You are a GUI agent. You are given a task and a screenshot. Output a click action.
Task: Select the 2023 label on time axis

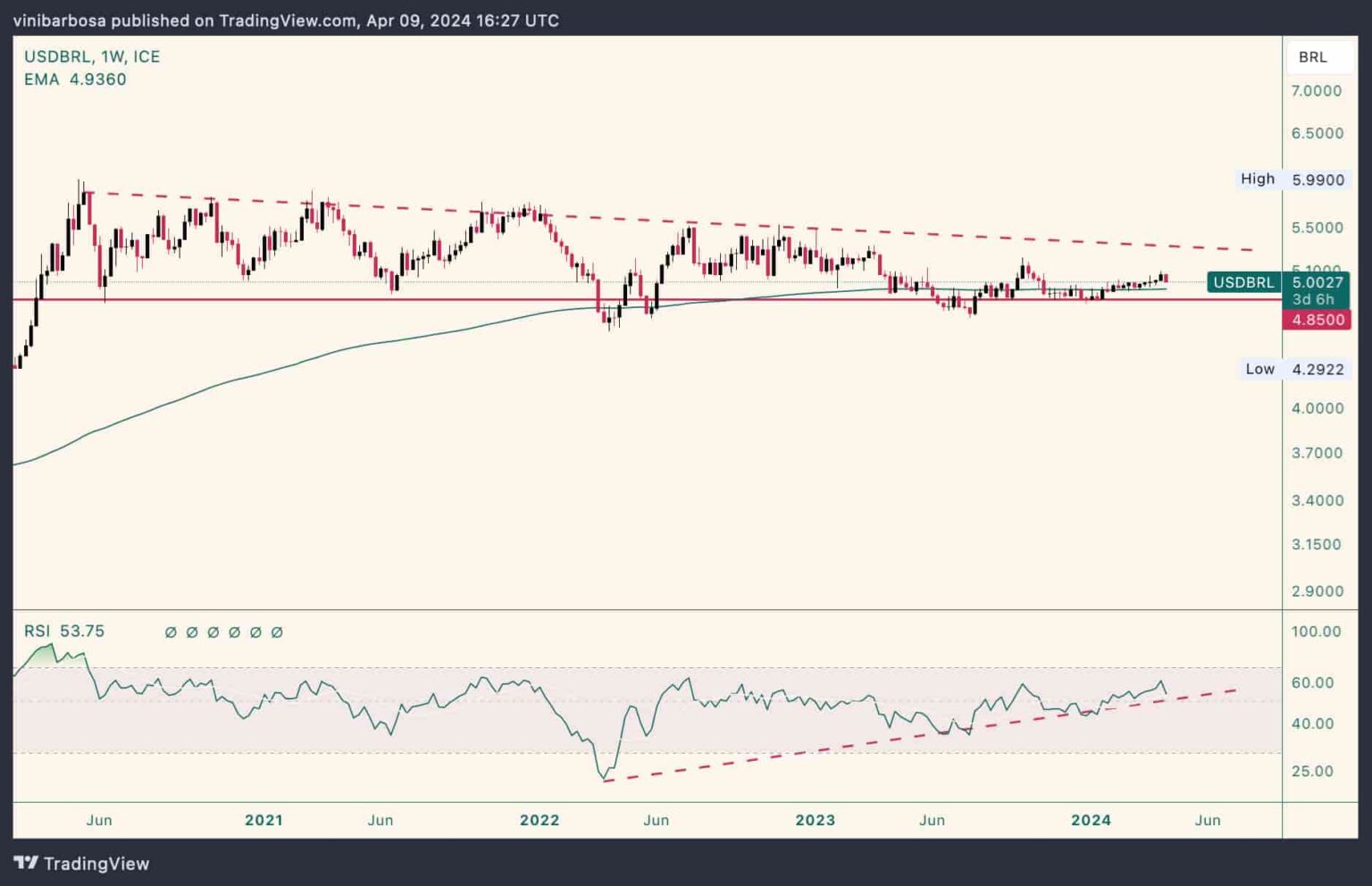[x=816, y=818]
